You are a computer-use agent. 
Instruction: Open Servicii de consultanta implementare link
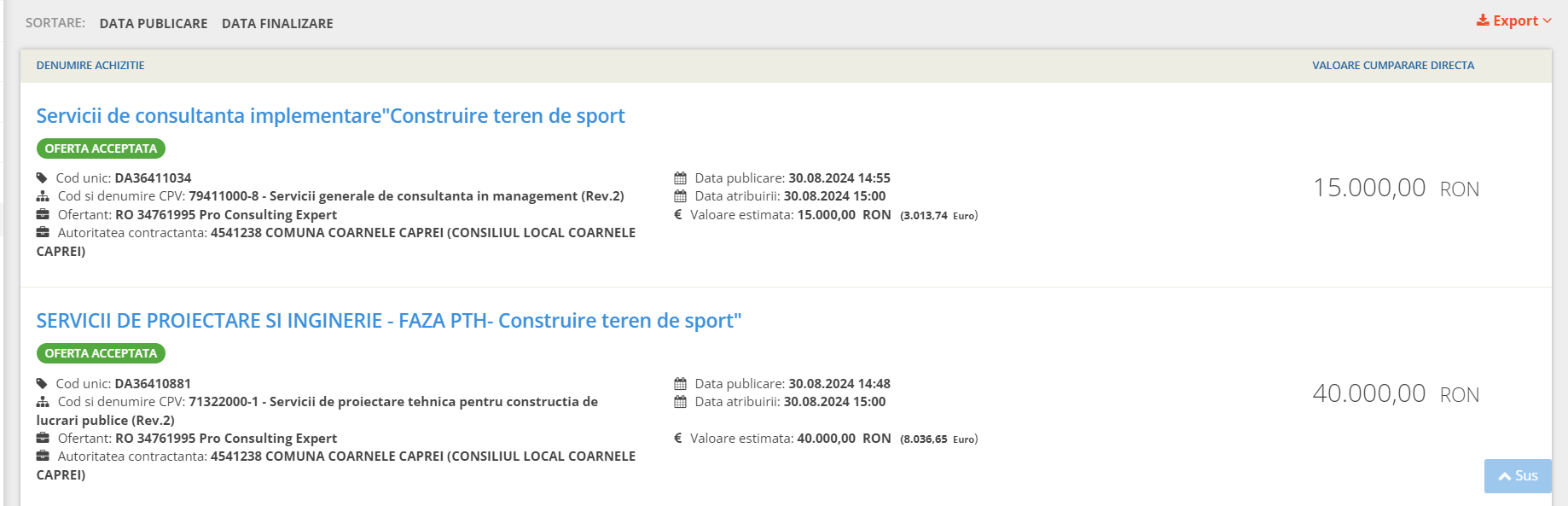tap(330, 116)
